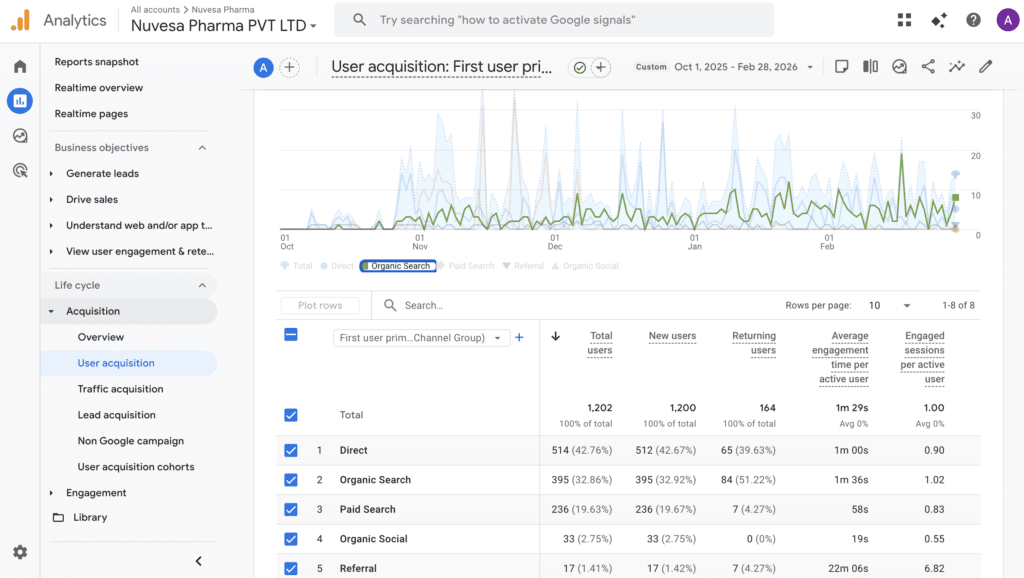Toggle the Total row checkbox
The width and height of the screenshot is (1024, 578).
pos(291,415)
